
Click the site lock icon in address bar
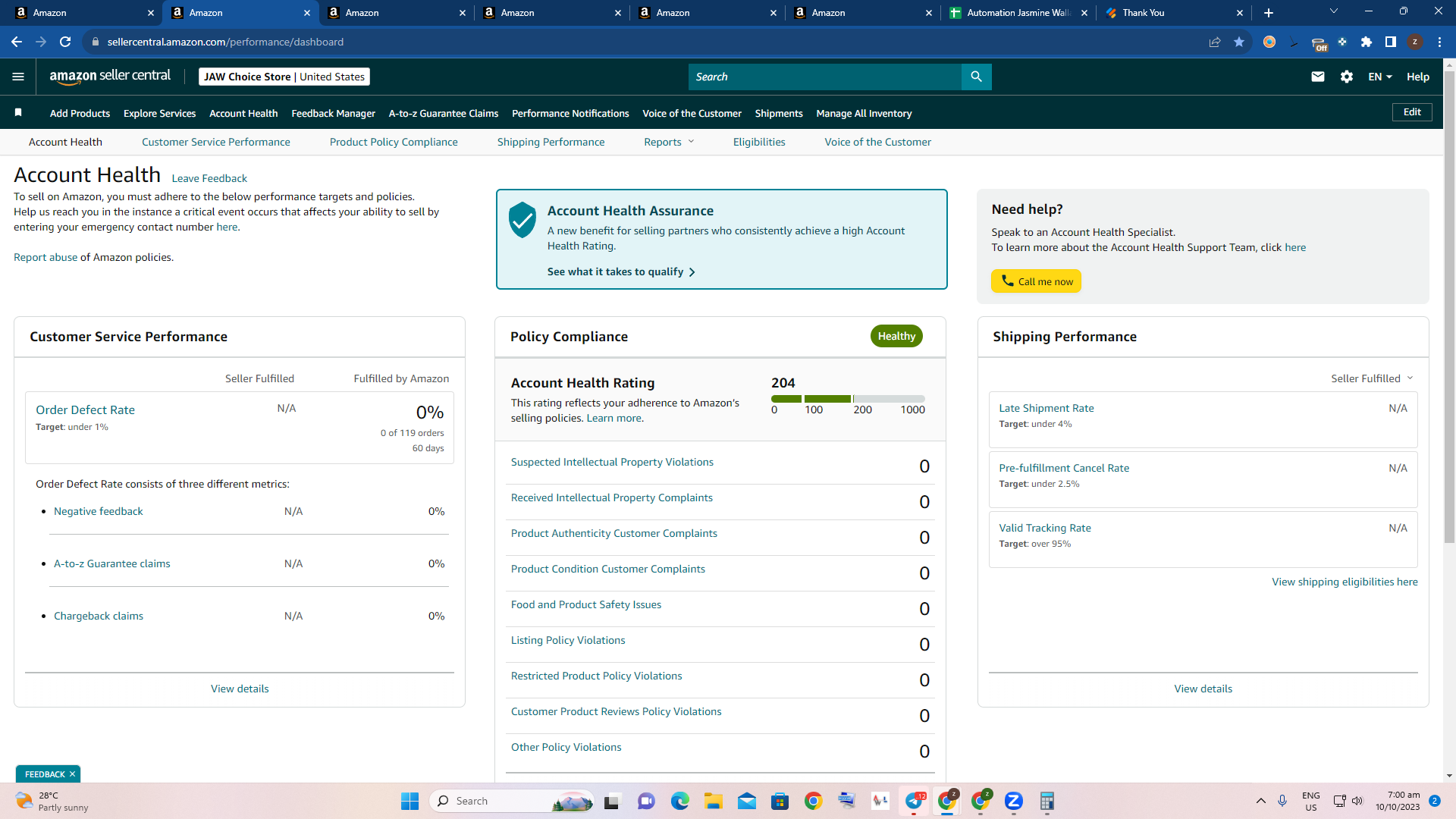[96, 42]
